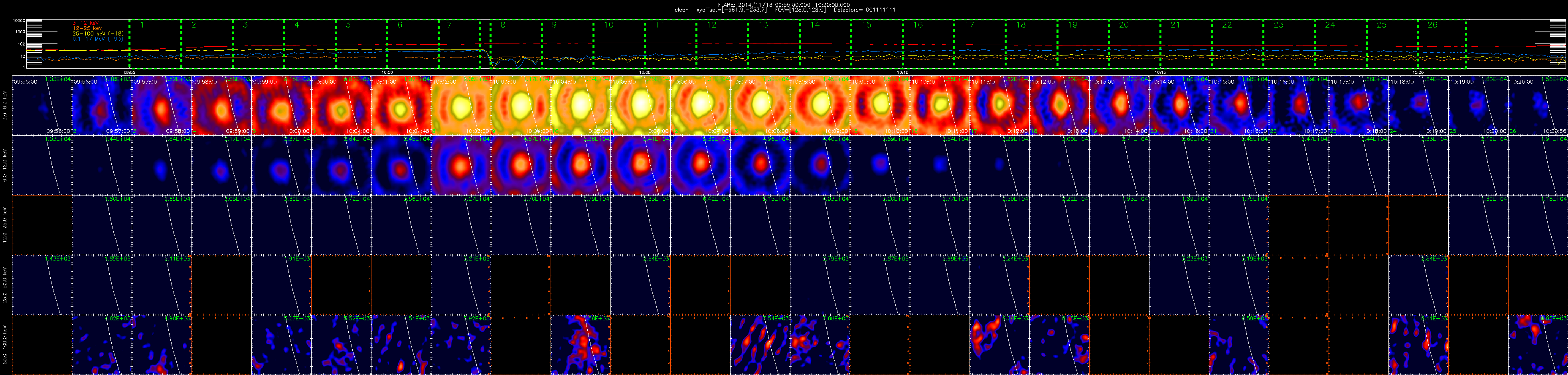Select the 6.0-12.0 keV image at 09:58:00 column
Screen dimensions: 1568x375
(221, 165)
